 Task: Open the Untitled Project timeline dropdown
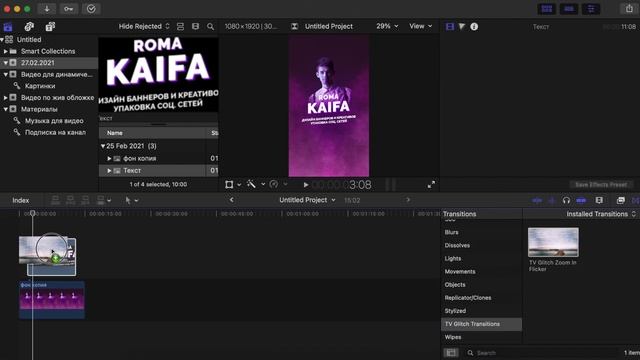tap(307, 200)
